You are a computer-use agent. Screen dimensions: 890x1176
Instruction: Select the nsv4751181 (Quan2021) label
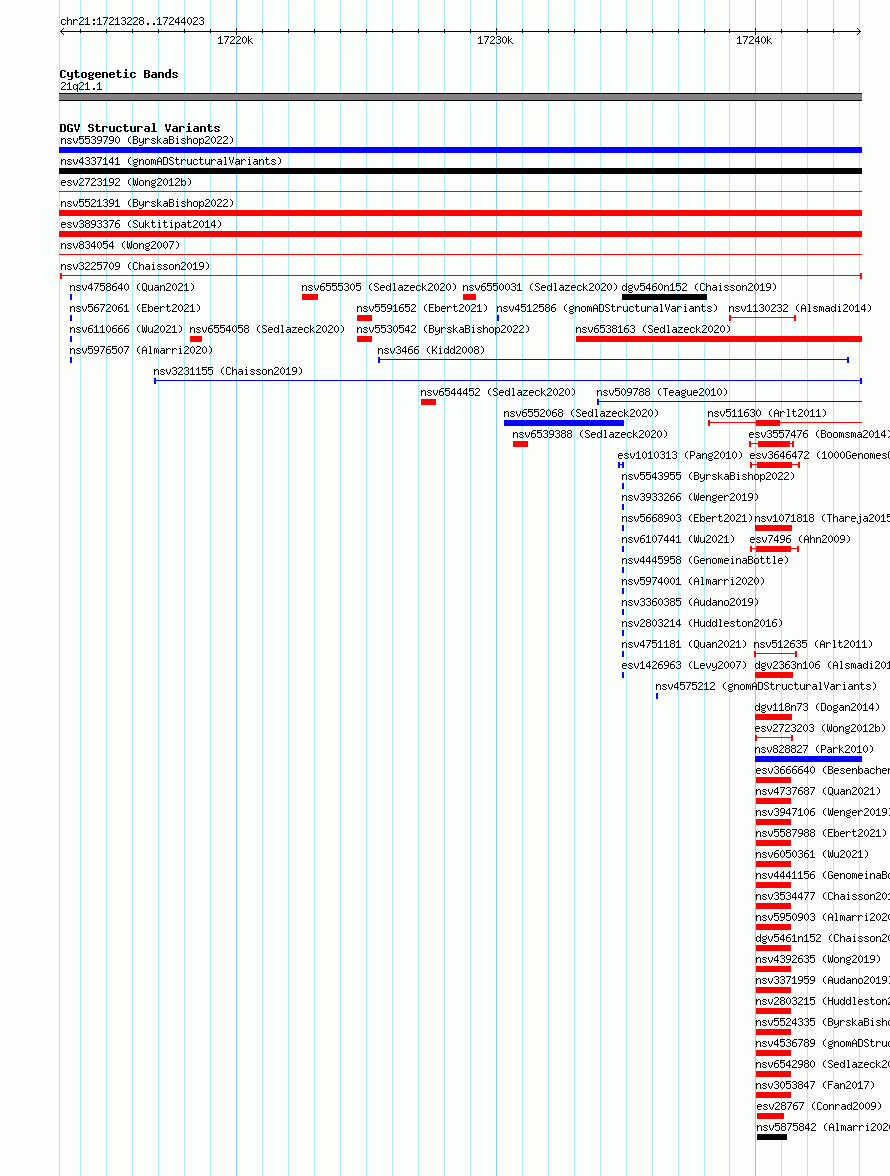[x=684, y=644]
